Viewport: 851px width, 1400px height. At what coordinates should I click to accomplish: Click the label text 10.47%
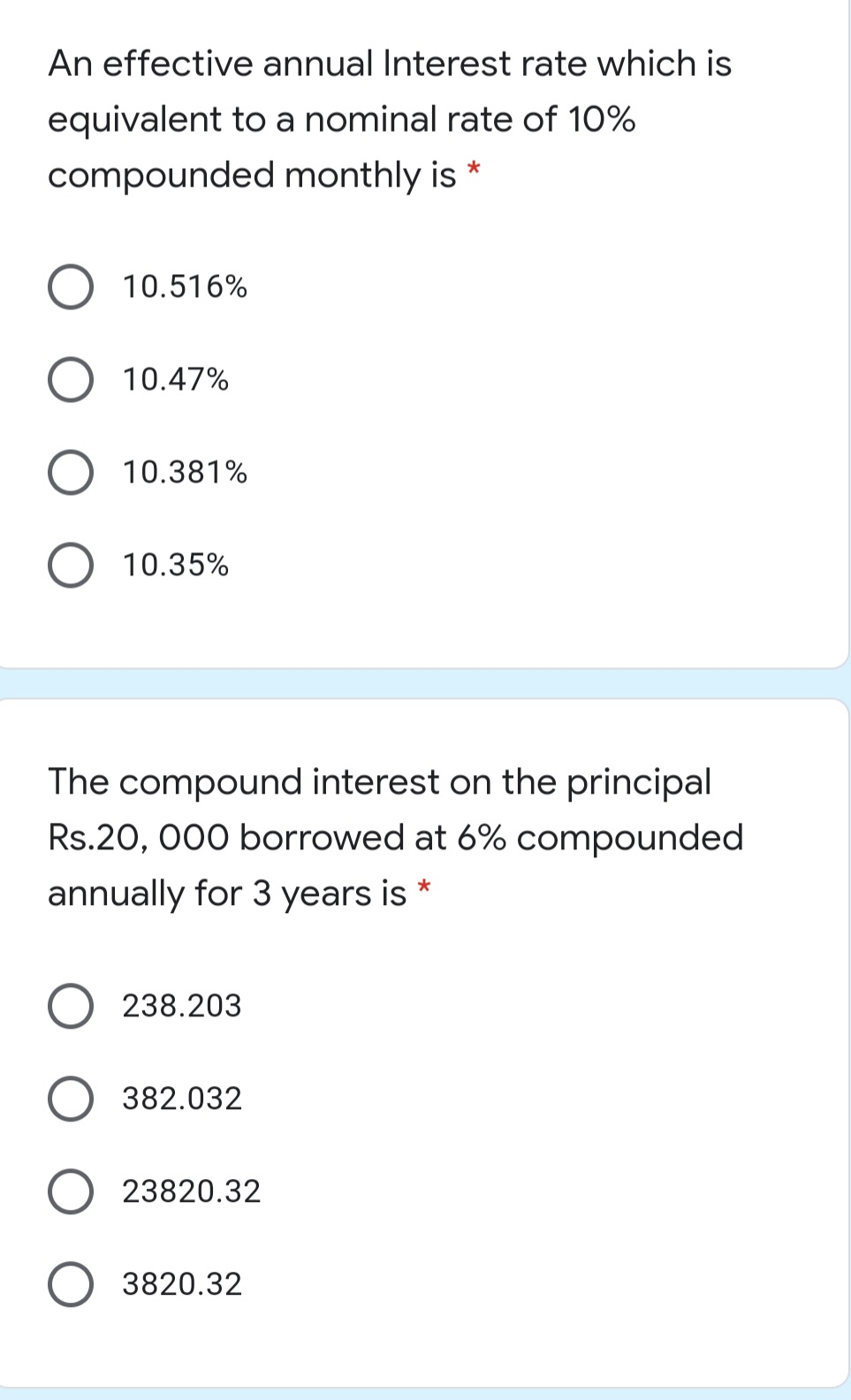tap(175, 379)
